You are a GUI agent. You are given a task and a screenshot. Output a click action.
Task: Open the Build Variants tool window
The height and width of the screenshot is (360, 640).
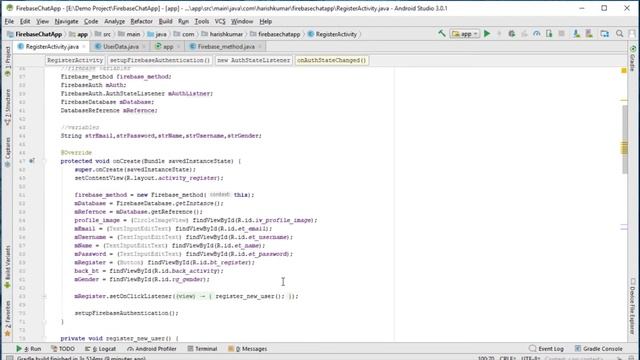(x=7, y=267)
